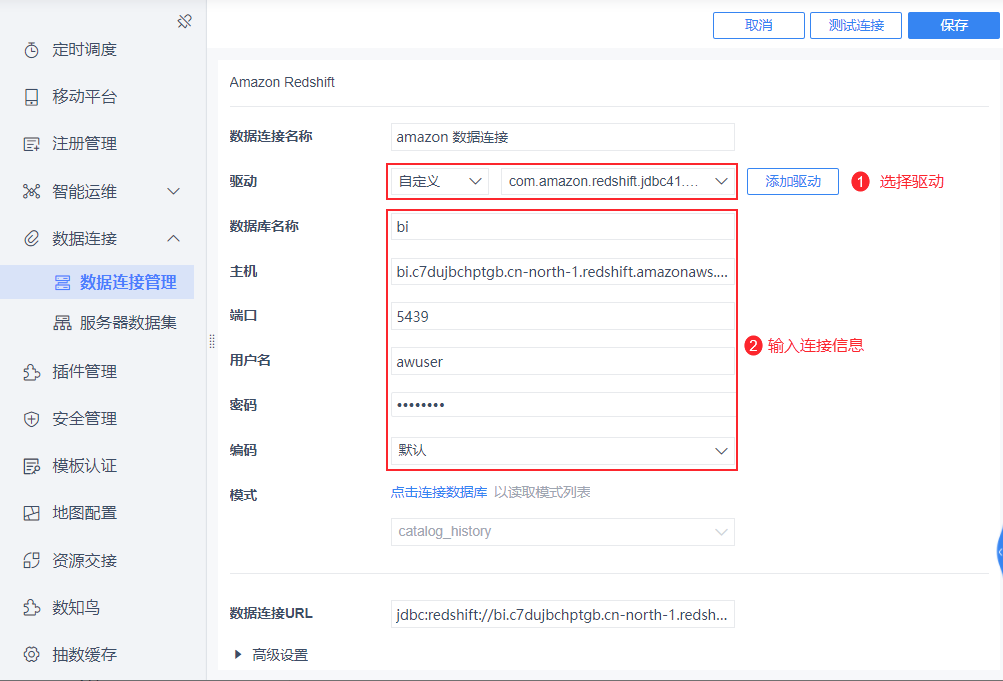Image resolution: width=1003 pixels, height=681 pixels.
Task: Click the 数据连接管理 server icon
Action: click(x=62, y=283)
